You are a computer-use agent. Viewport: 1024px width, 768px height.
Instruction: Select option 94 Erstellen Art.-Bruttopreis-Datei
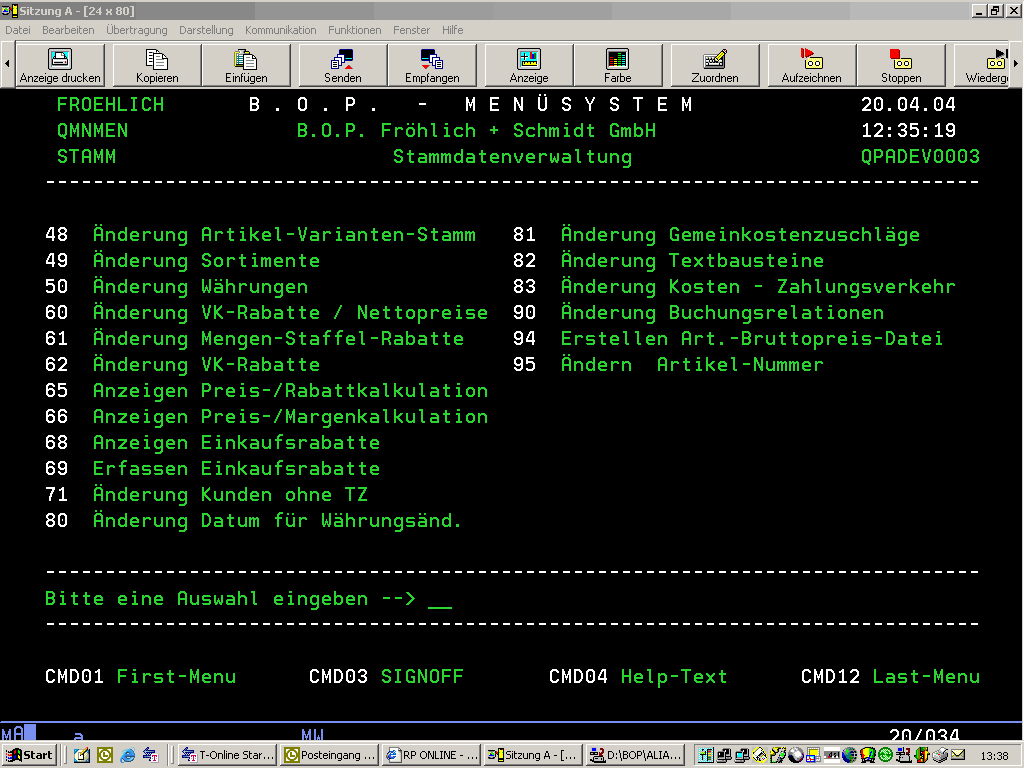click(x=728, y=339)
